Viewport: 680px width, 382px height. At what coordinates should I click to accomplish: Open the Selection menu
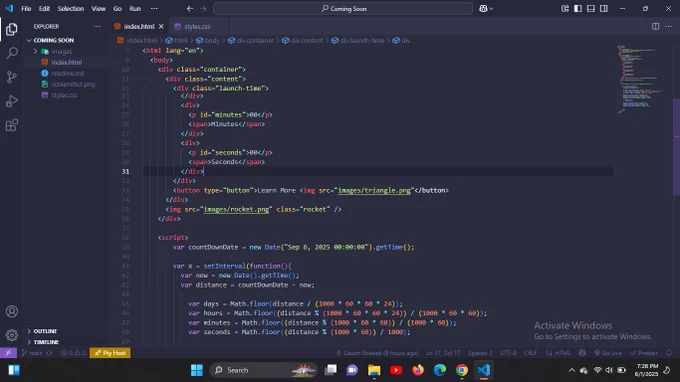click(70, 8)
